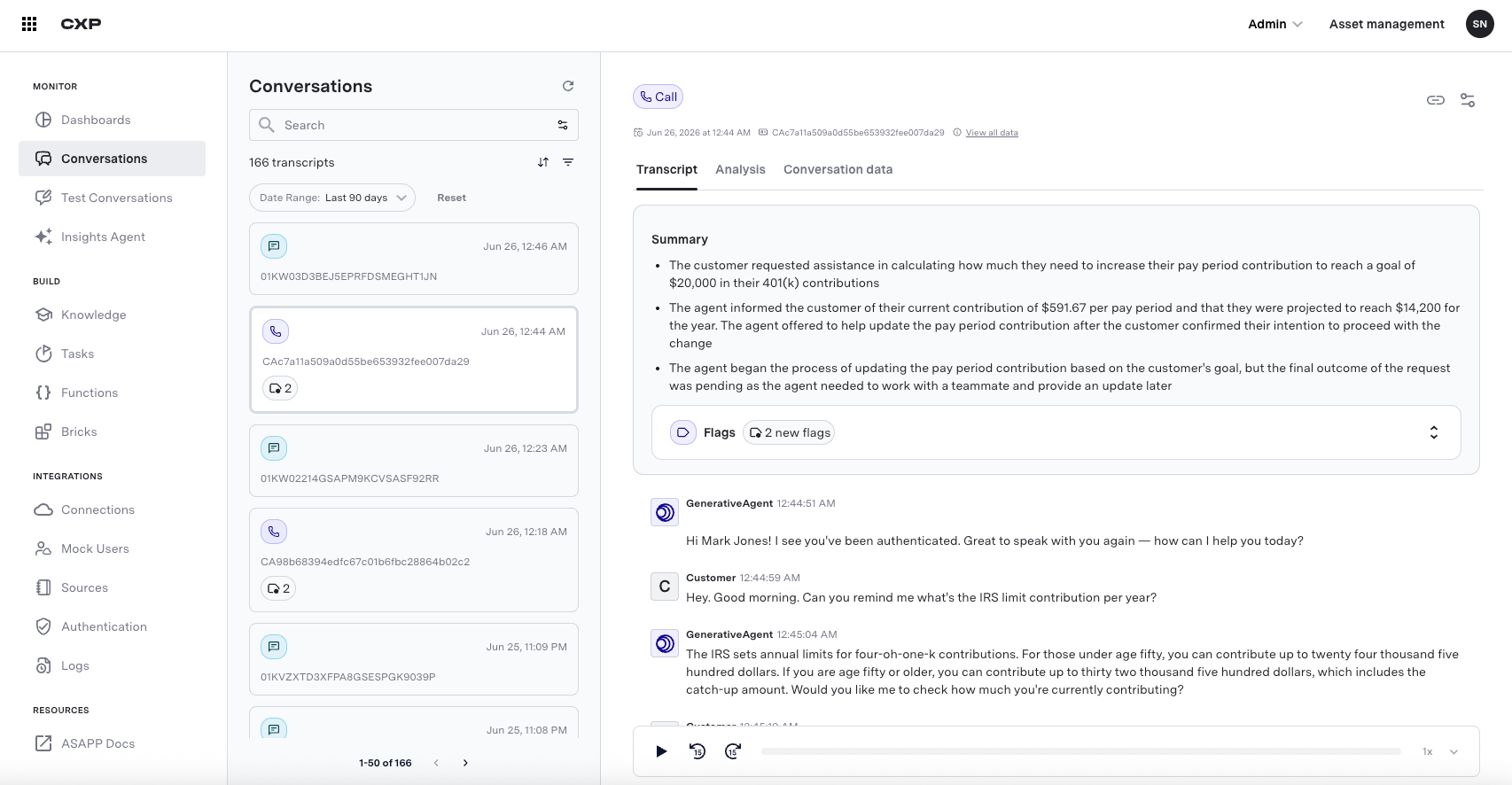Open playback speed 1x dropdown

click(x=1440, y=751)
